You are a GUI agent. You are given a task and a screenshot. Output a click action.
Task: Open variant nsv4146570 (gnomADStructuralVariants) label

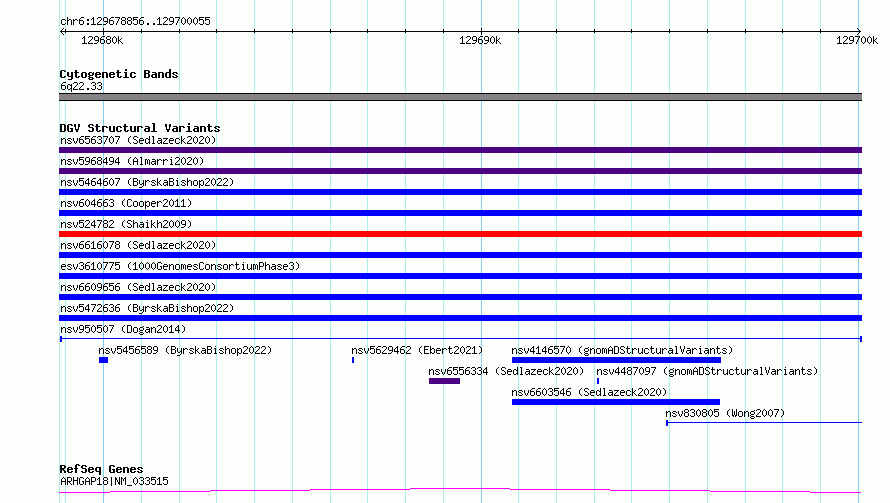[622, 350]
